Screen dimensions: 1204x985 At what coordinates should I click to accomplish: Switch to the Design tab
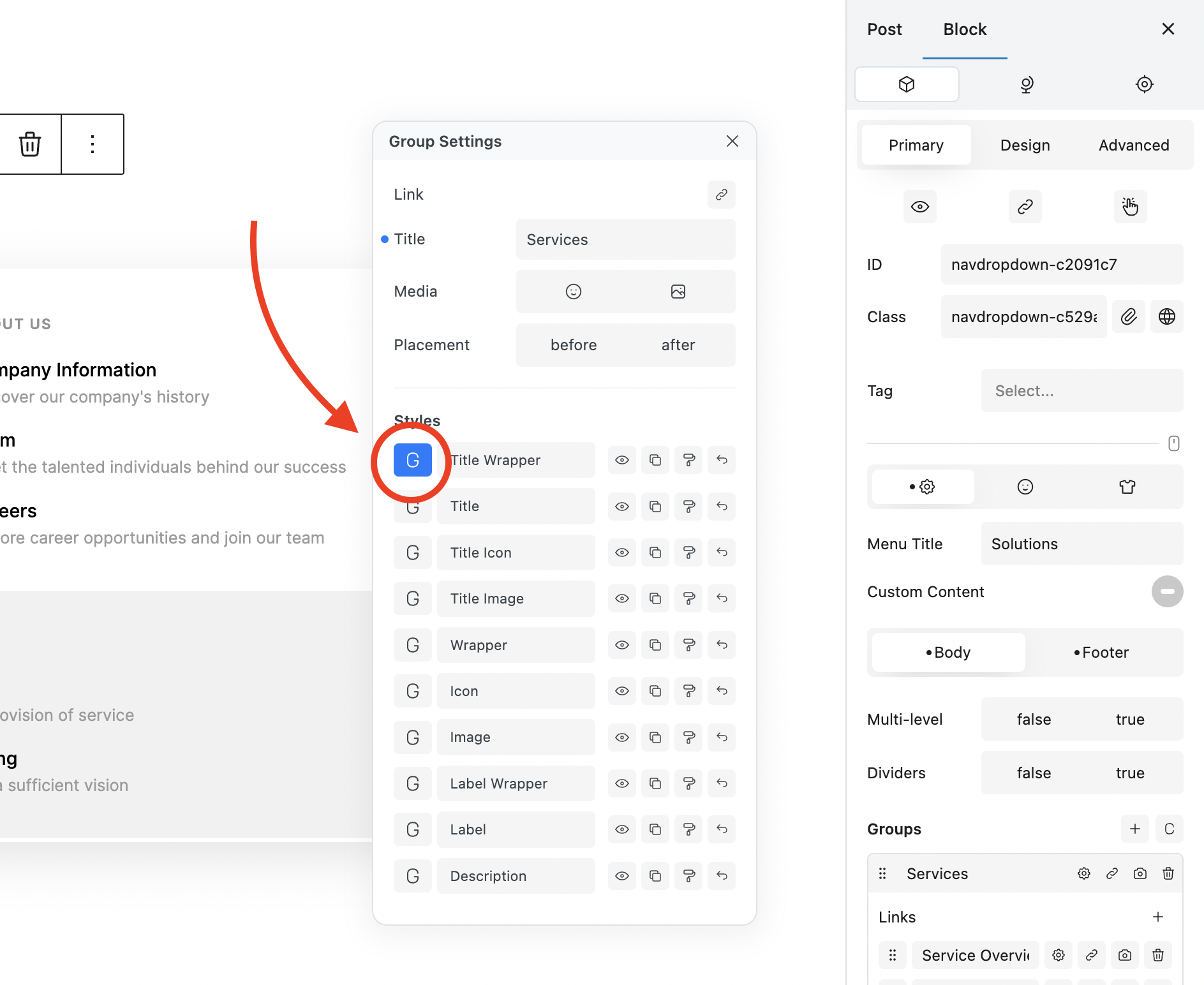pos(1025,145)
